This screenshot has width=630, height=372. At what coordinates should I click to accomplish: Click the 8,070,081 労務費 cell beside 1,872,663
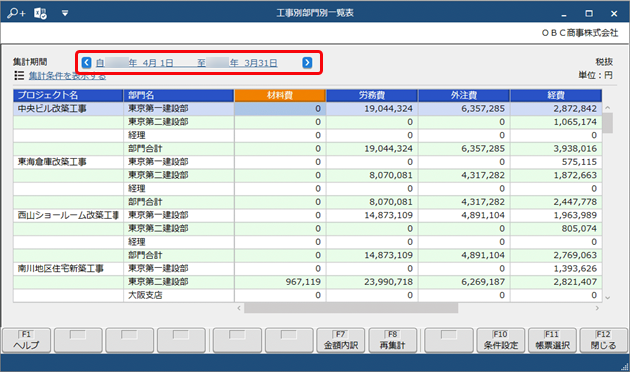[x=372, y=175]
